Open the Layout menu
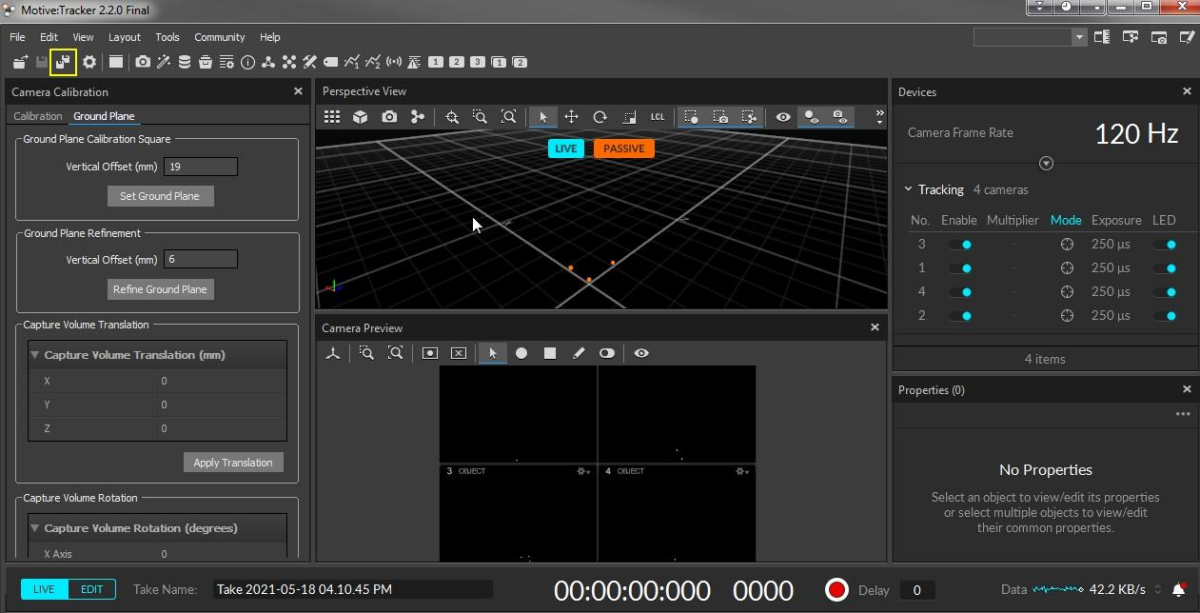The width and height of the screenshot is (1200, 613). click(124, 37)
